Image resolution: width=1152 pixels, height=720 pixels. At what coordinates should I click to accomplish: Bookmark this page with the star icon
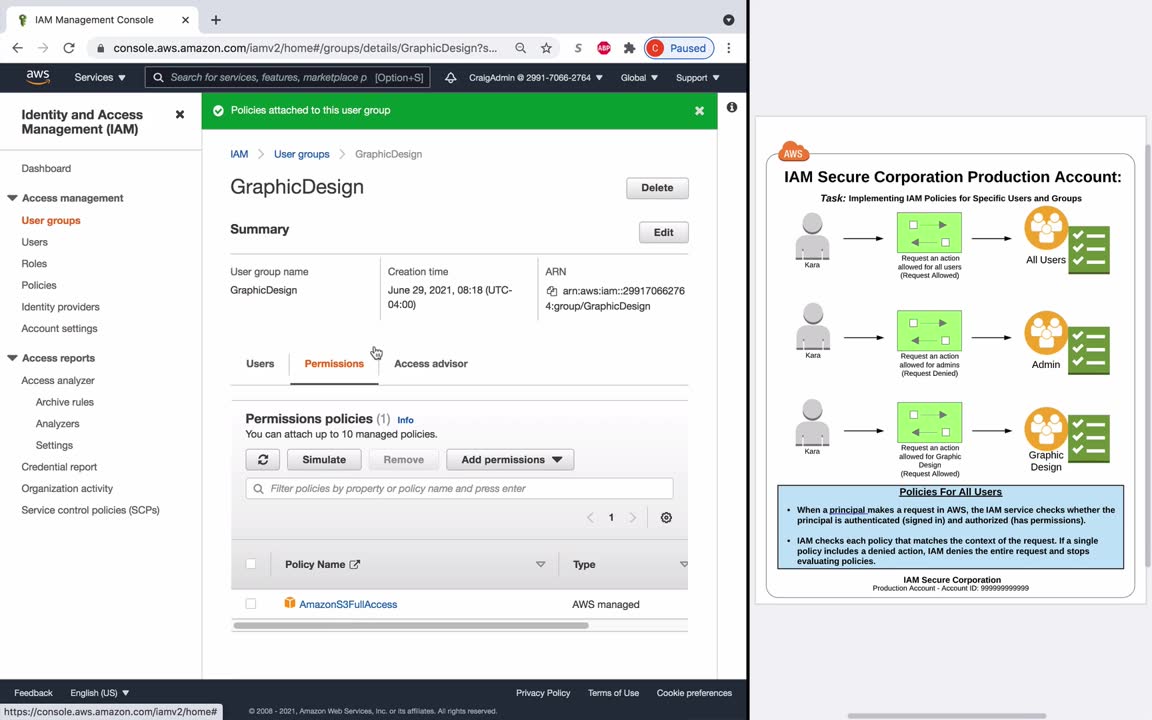point(546,48)
